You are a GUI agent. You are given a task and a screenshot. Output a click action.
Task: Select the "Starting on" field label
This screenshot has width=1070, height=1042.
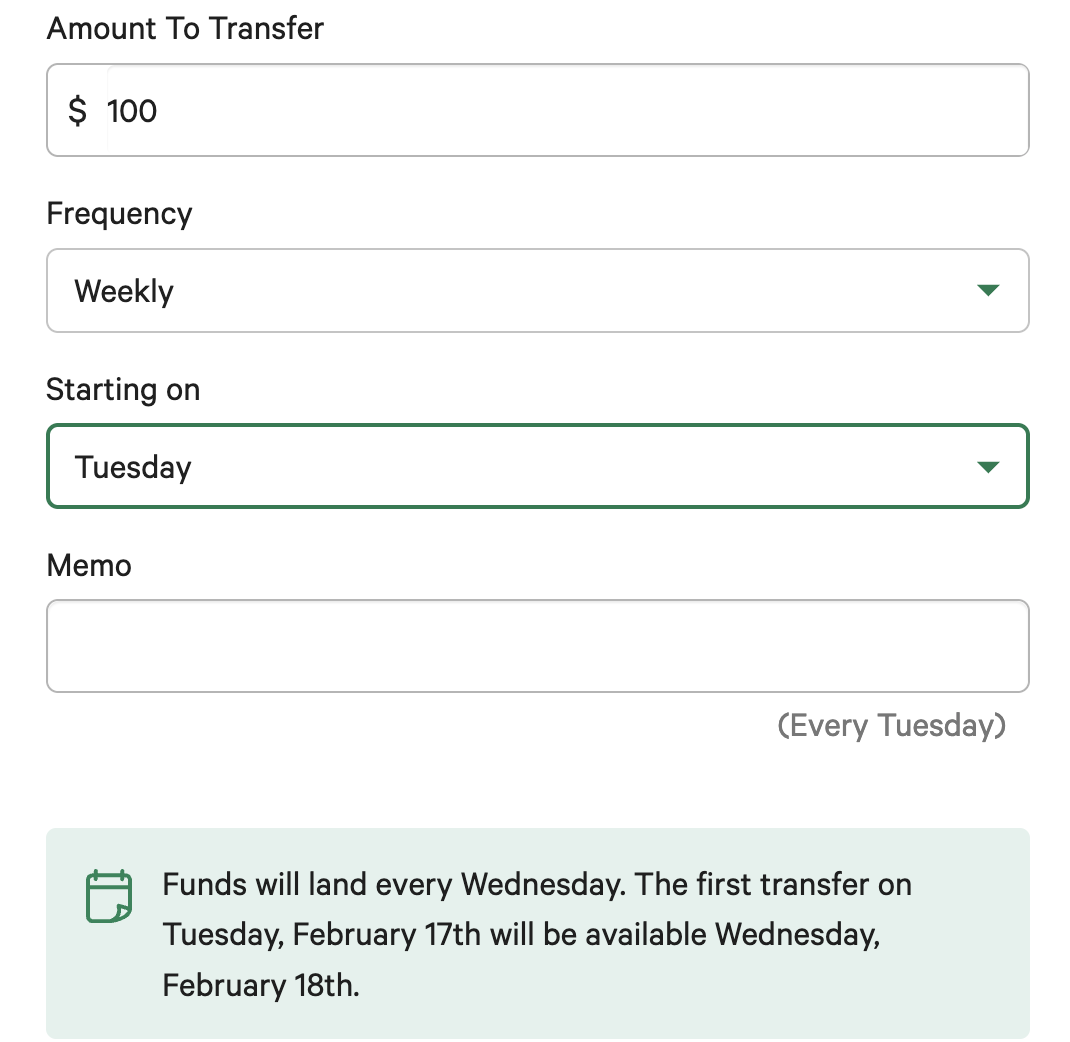[x=123, y=390]
